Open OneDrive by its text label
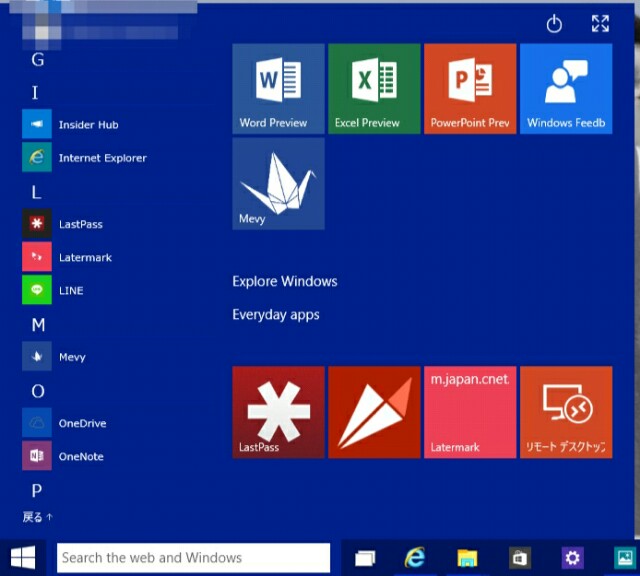 82,423
